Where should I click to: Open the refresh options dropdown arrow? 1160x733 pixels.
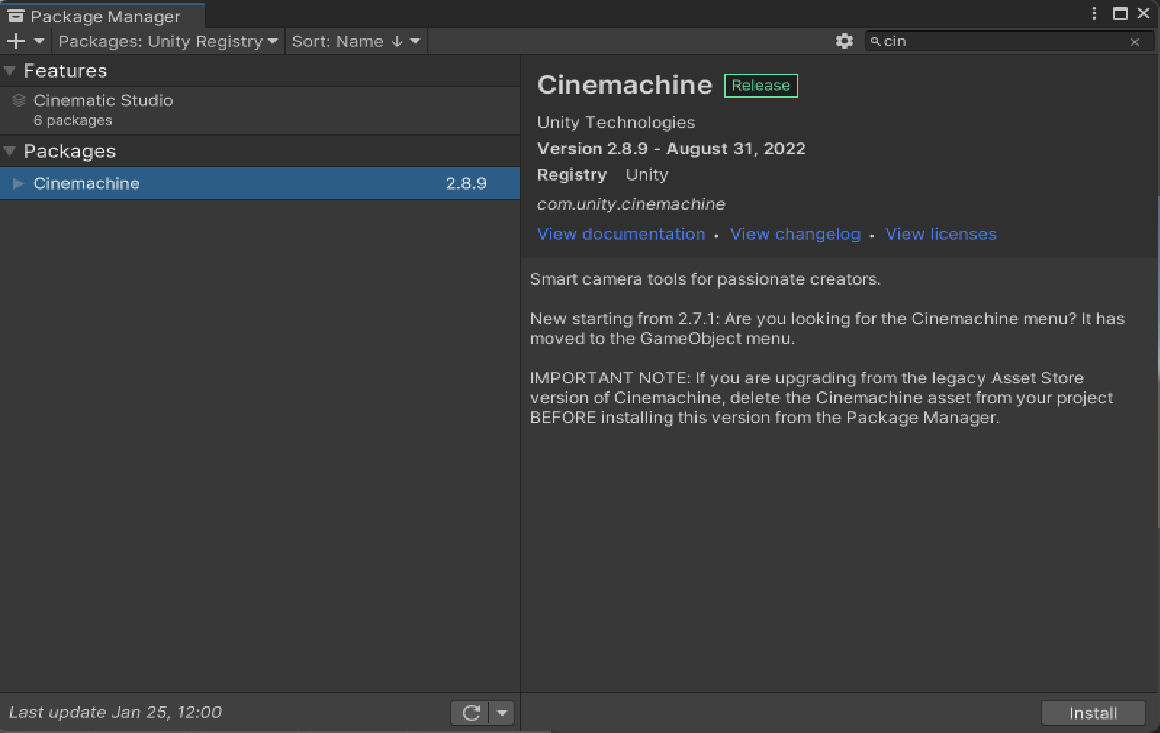pyautogui.click(x=501, y=712)
